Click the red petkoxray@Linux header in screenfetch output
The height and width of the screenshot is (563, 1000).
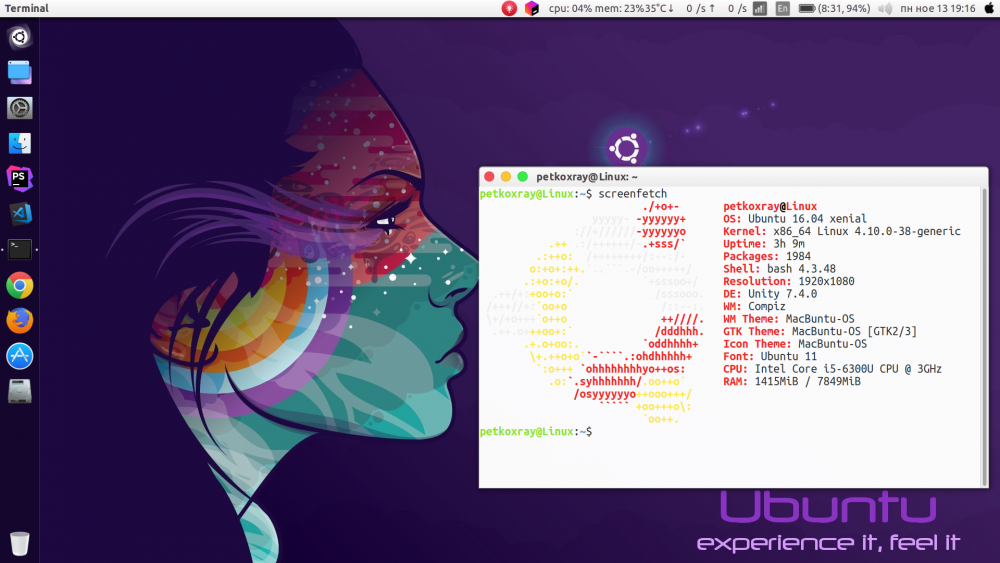click(770, 207)
